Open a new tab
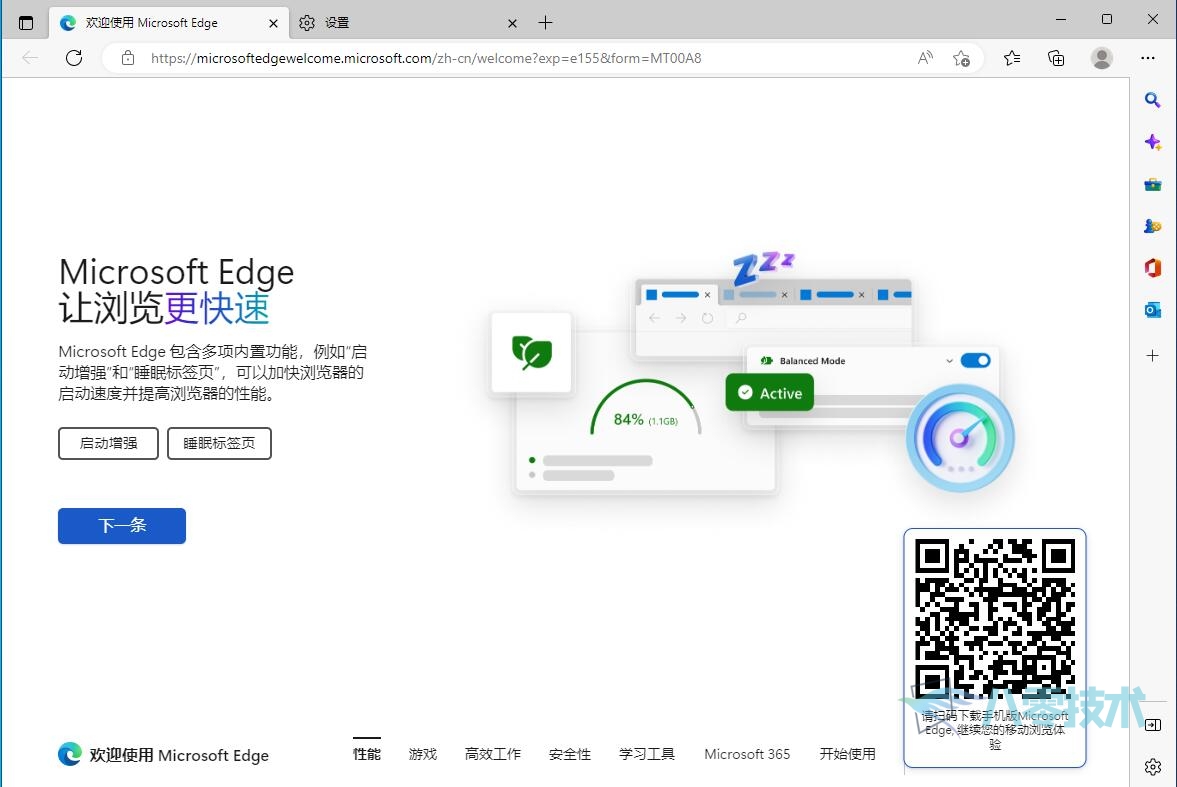This screenshot has height=787, width=1177. click(x=545, y=23)
